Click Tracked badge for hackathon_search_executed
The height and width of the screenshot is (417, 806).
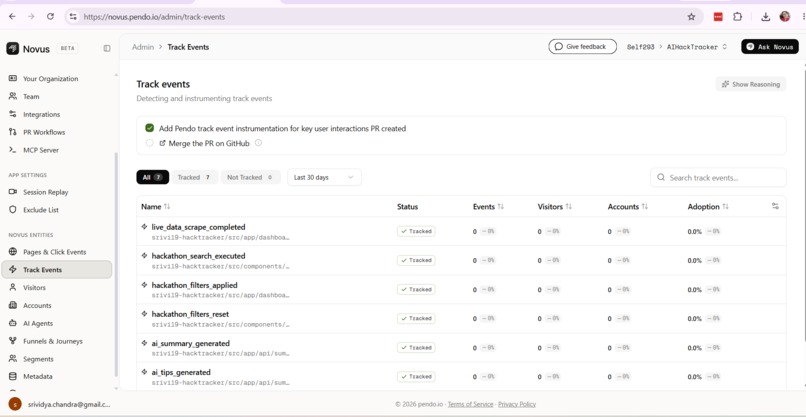coord(416,260)
